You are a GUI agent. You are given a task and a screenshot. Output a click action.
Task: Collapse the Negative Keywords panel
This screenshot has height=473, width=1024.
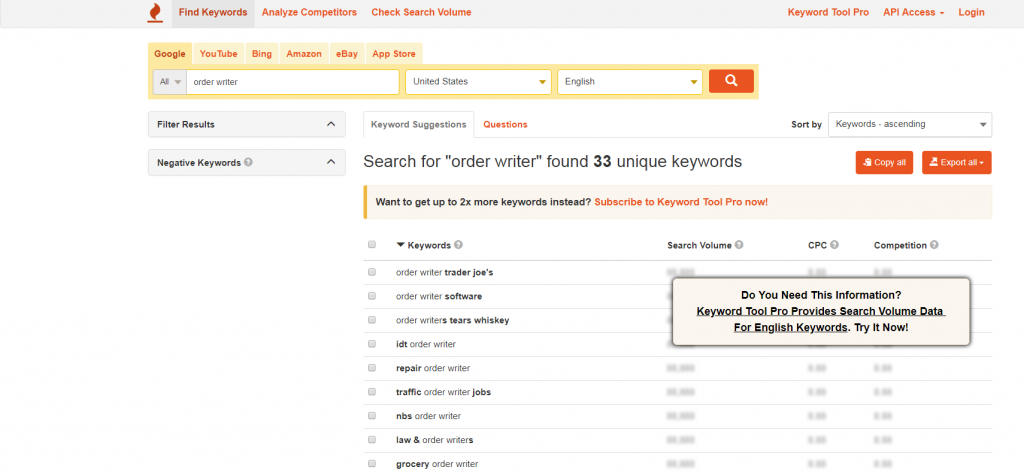247,163
